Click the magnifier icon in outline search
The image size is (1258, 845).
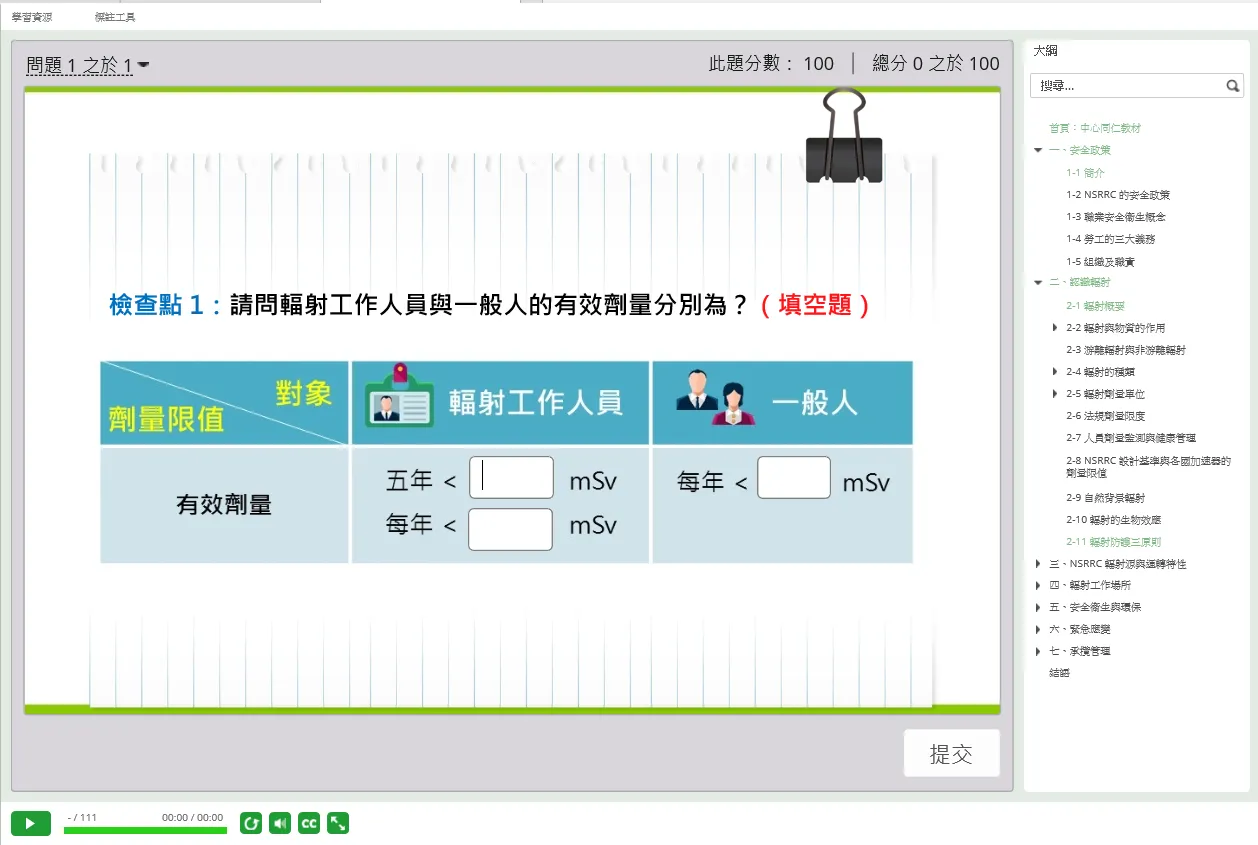click(1233, 86)
